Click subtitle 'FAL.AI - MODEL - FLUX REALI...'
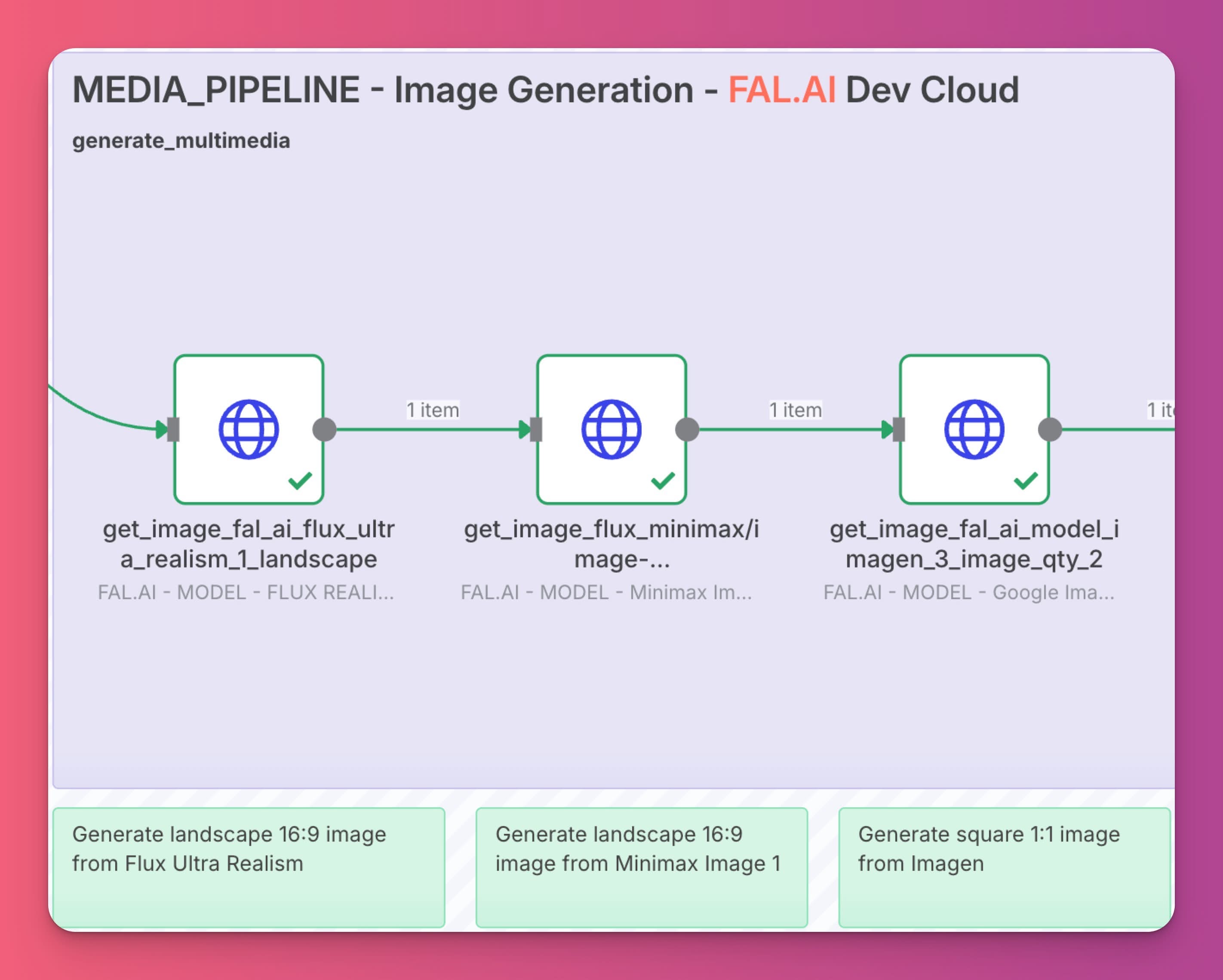 click(x=246, y=592)
